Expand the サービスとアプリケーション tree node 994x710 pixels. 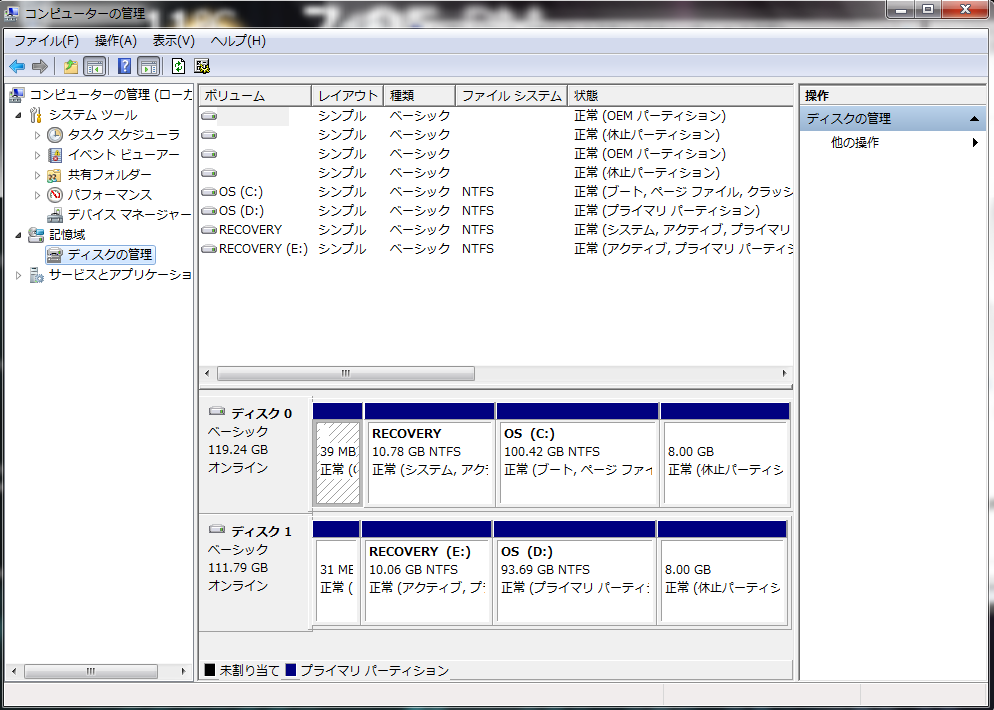click(18, 275)
